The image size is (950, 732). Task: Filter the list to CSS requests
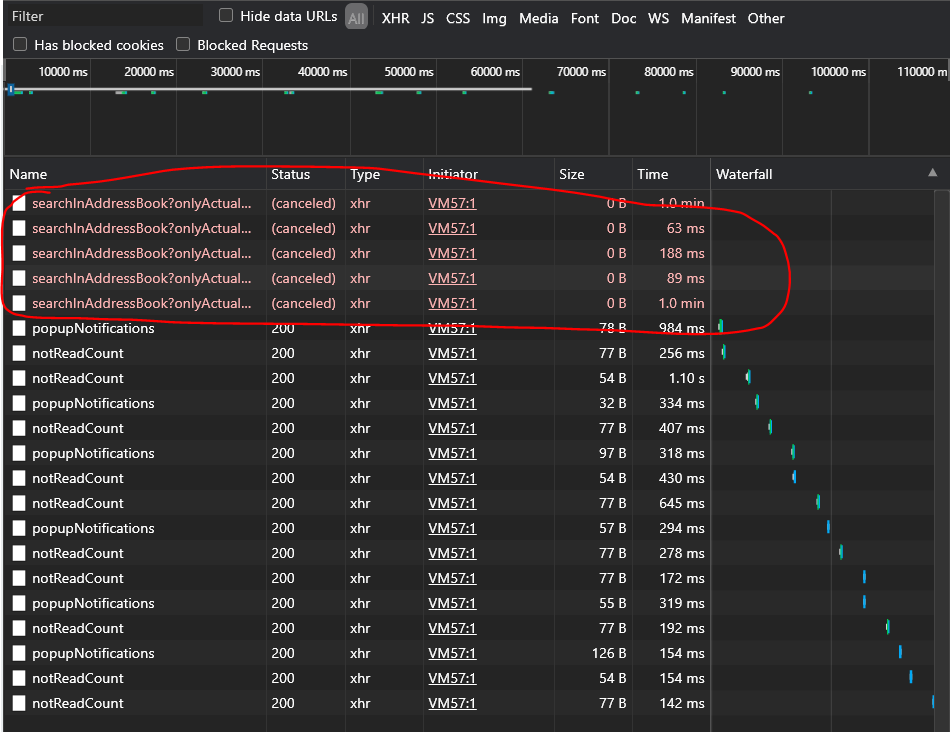pos(458,18)
